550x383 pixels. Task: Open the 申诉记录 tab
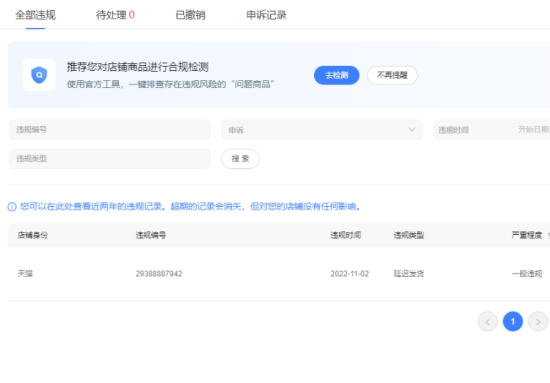[x=266, y=15]
